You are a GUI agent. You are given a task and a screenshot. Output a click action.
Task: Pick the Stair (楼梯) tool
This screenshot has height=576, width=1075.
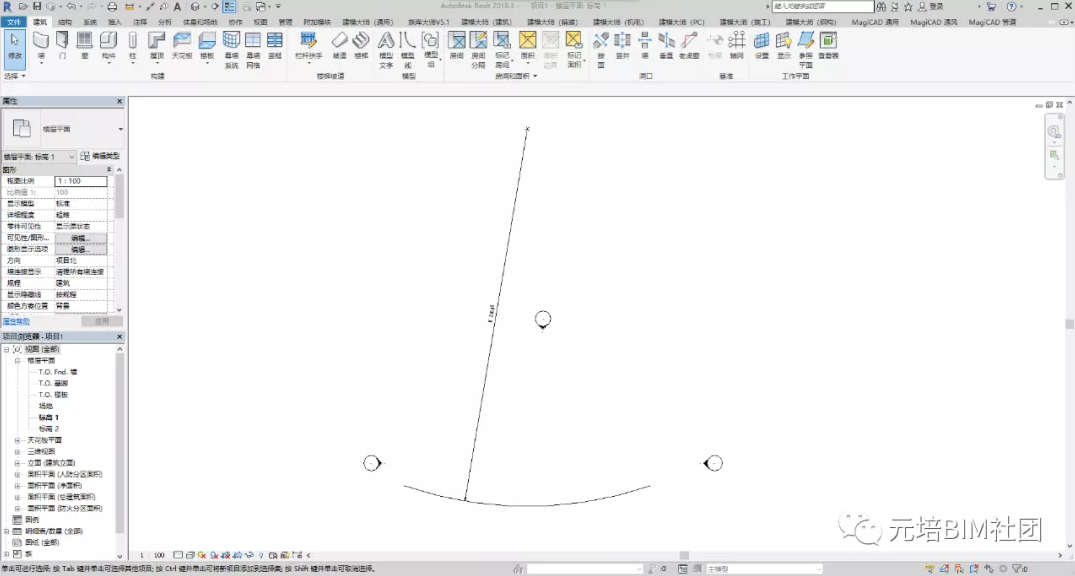click(x=361, y=45)
